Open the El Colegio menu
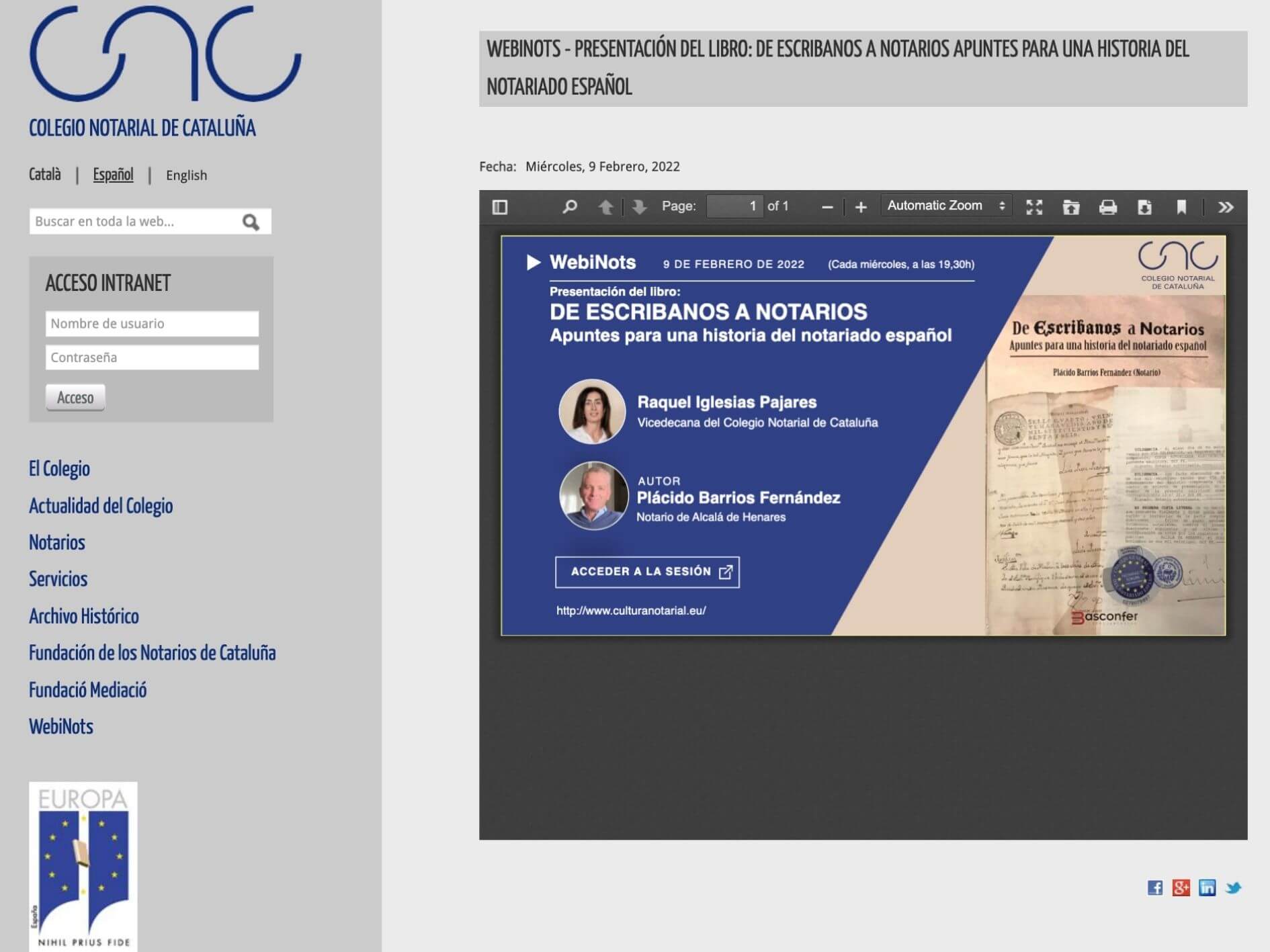 pos(59,469)
